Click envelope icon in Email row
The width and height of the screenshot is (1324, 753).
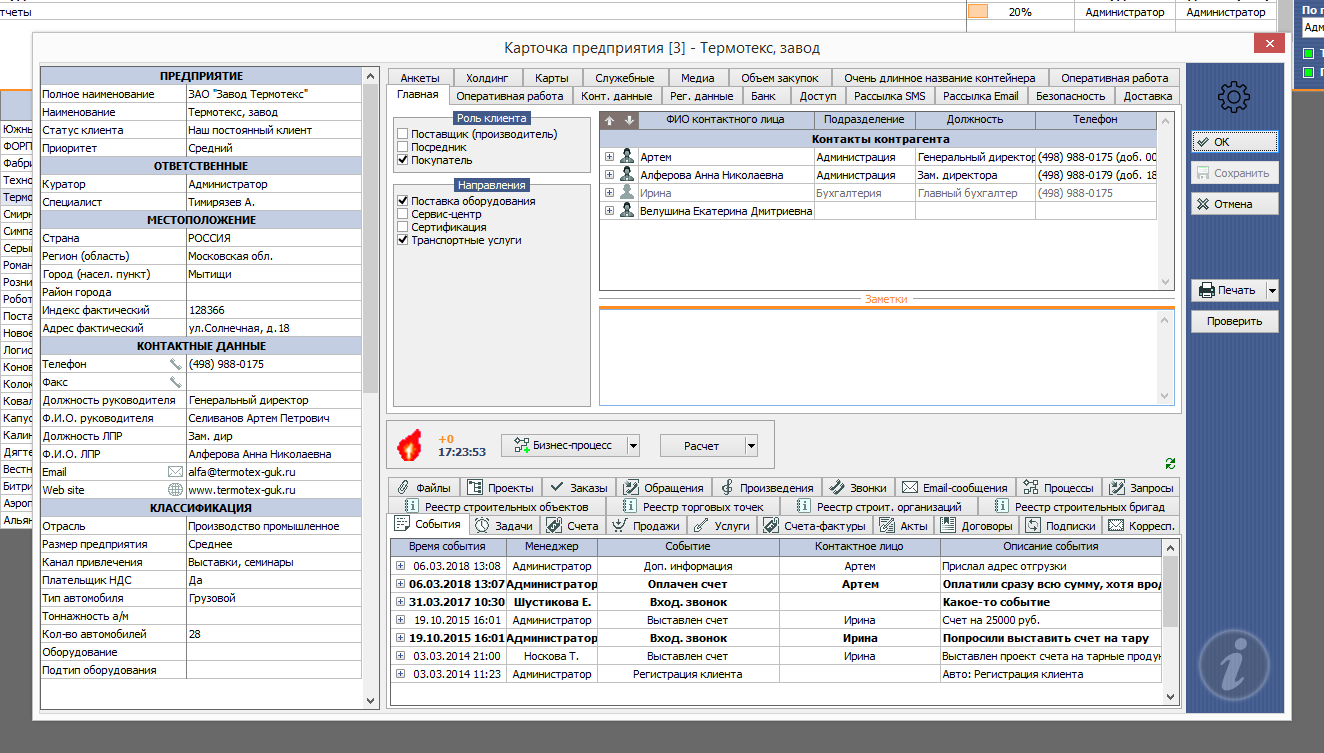176,472
